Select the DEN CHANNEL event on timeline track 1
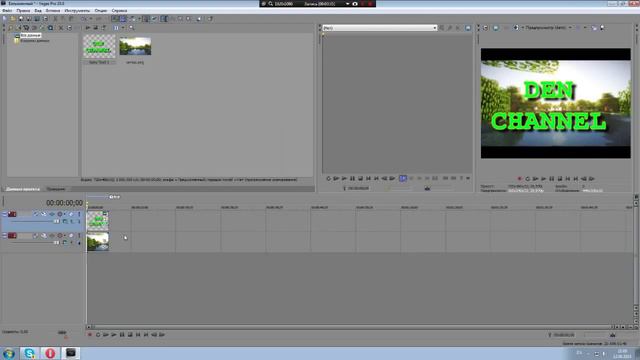The height and width of the screenshot is (360, 640). point(98,221)
